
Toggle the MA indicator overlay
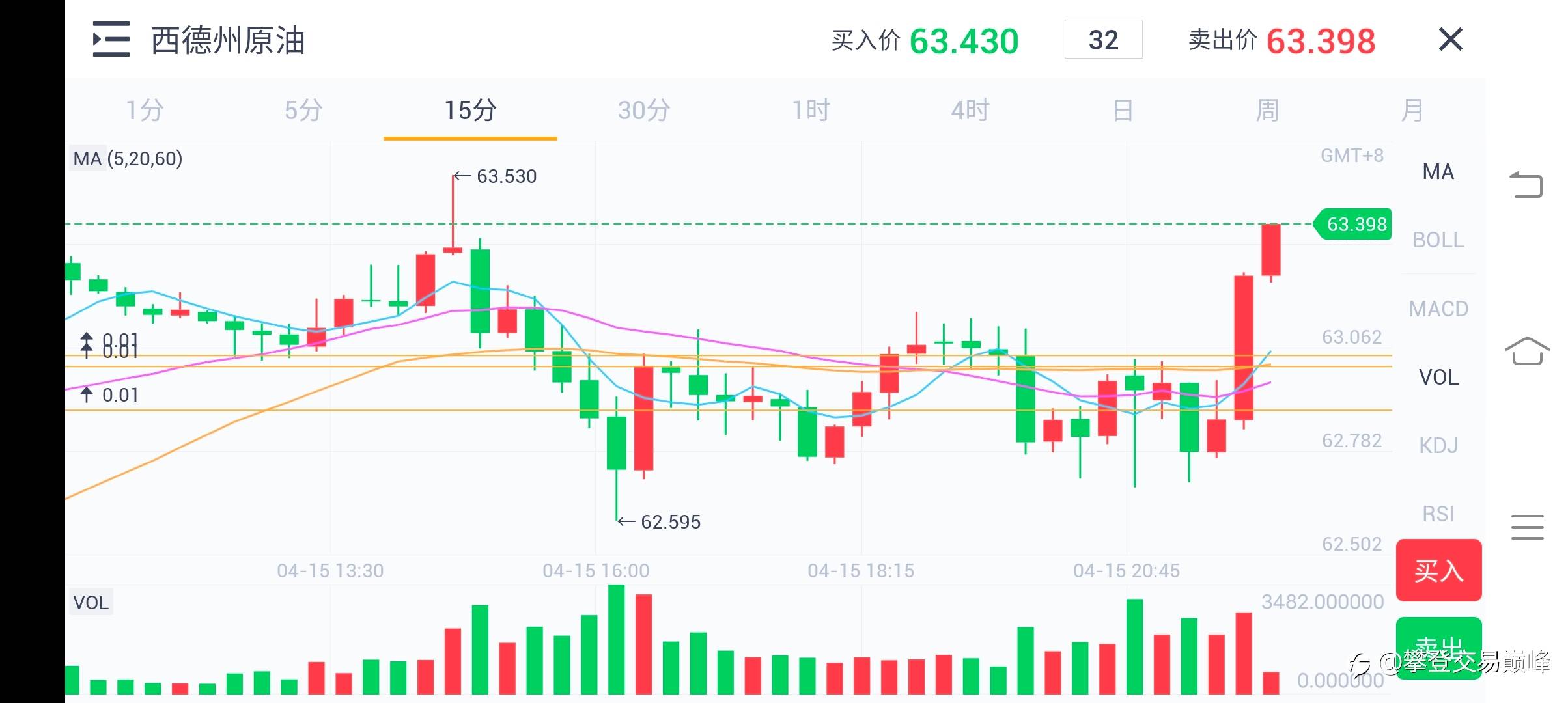coord(1438,172)
